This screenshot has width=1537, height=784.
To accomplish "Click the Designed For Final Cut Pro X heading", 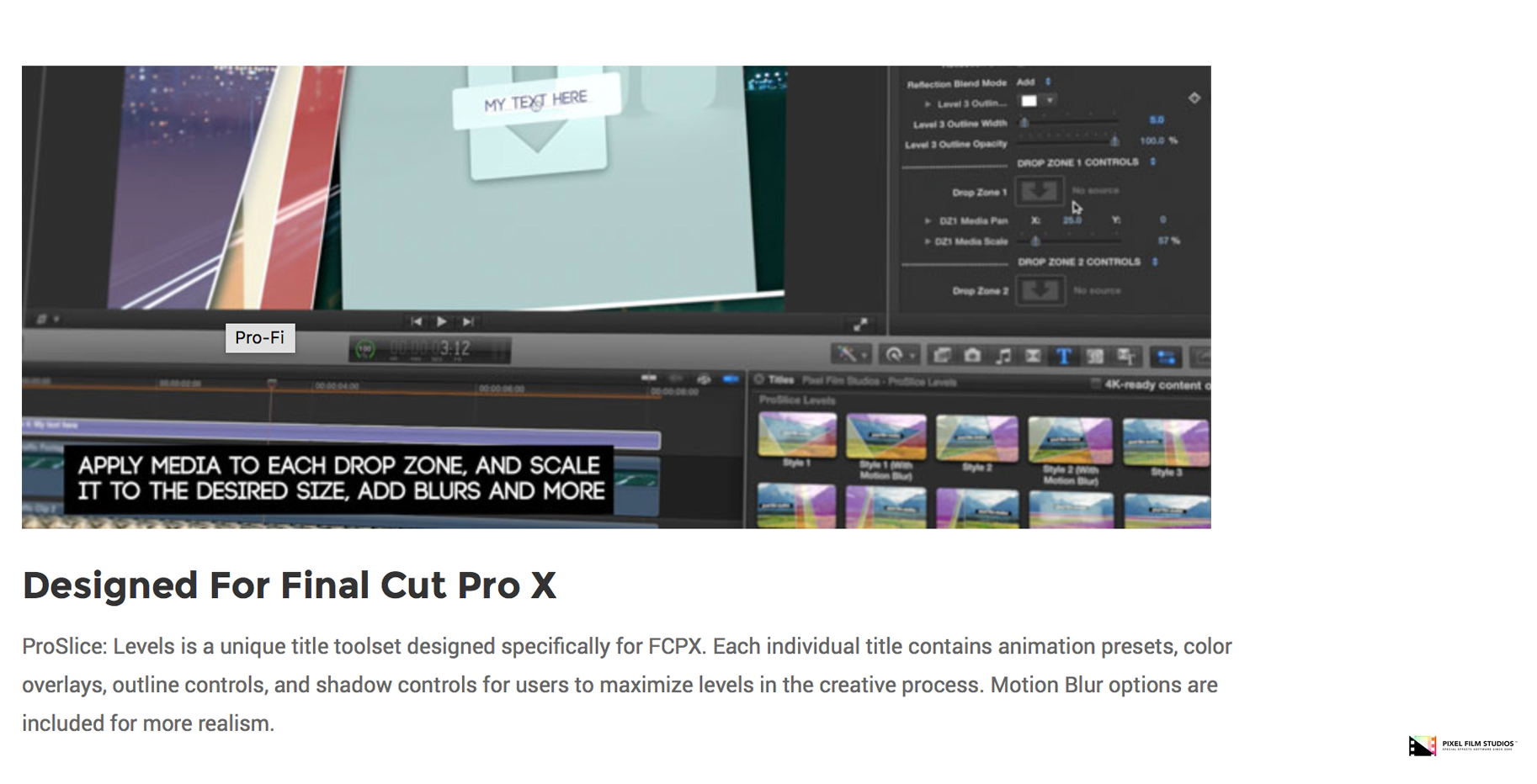I will (290, 585).
